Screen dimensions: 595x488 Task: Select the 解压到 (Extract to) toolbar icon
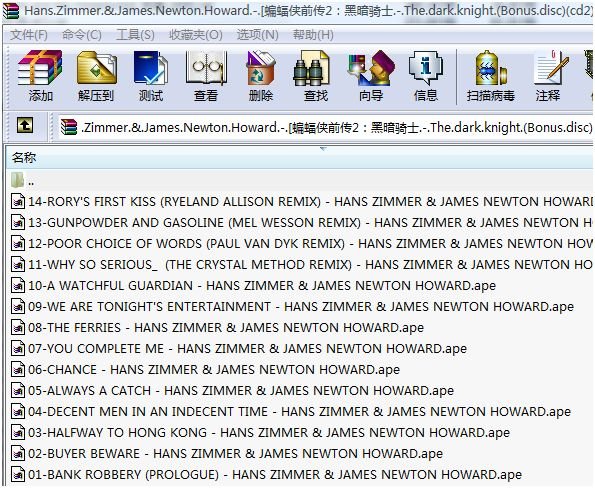(96, 76)
